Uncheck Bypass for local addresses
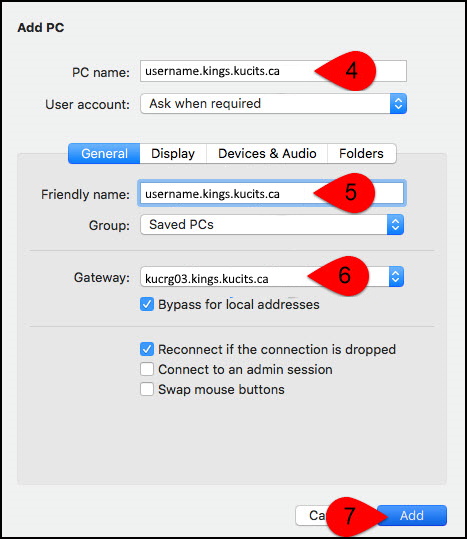Screen dimensions: 467x539 [x=147, y=305]
